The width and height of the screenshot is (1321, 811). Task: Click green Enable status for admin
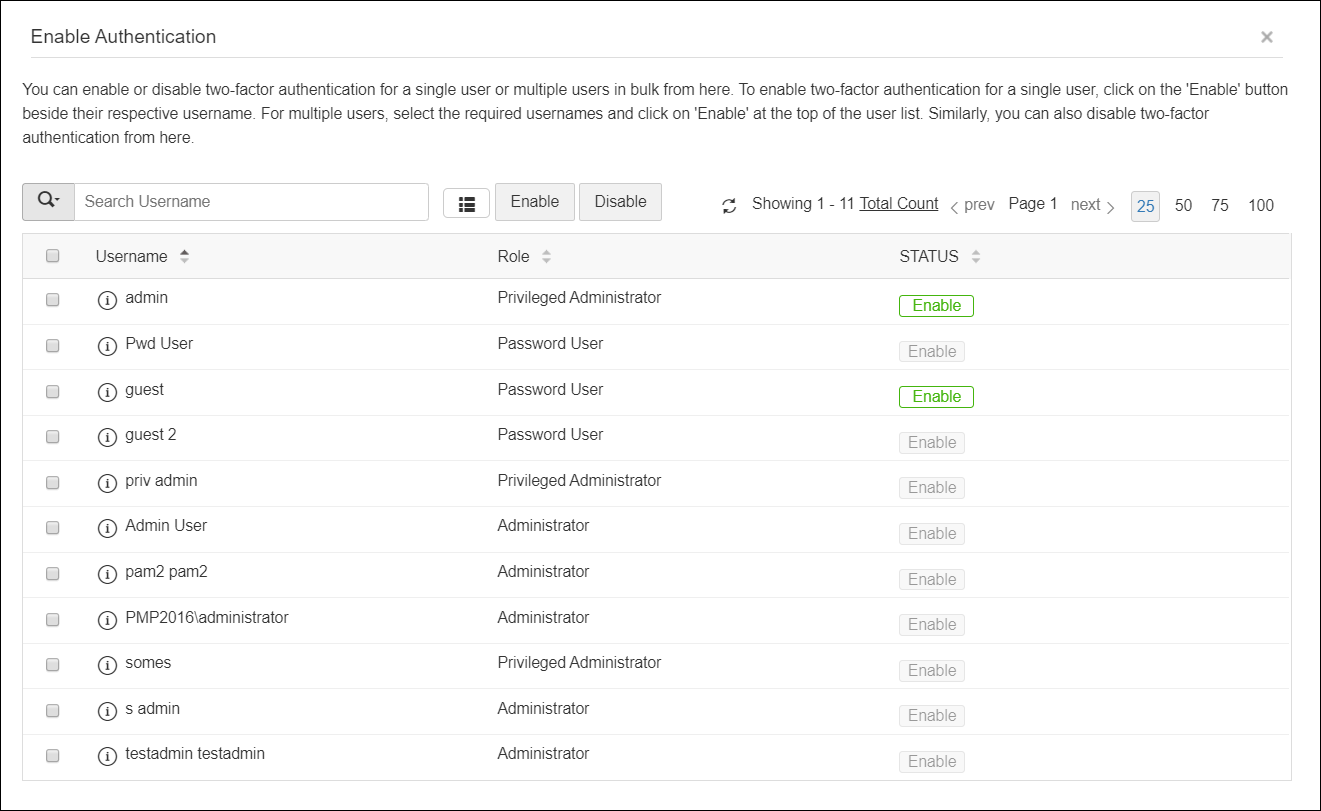point(936,306)
